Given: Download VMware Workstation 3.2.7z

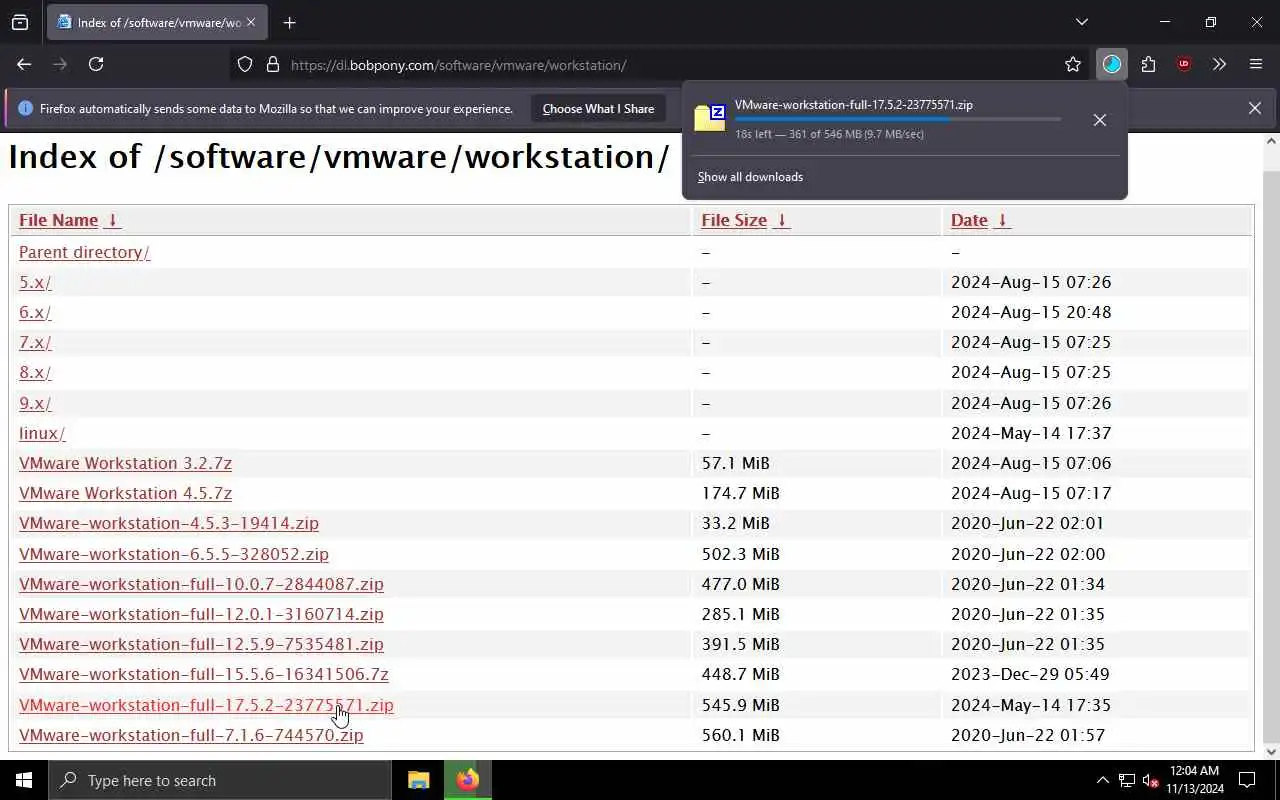Looking at the screenshot, I should 125,463.
